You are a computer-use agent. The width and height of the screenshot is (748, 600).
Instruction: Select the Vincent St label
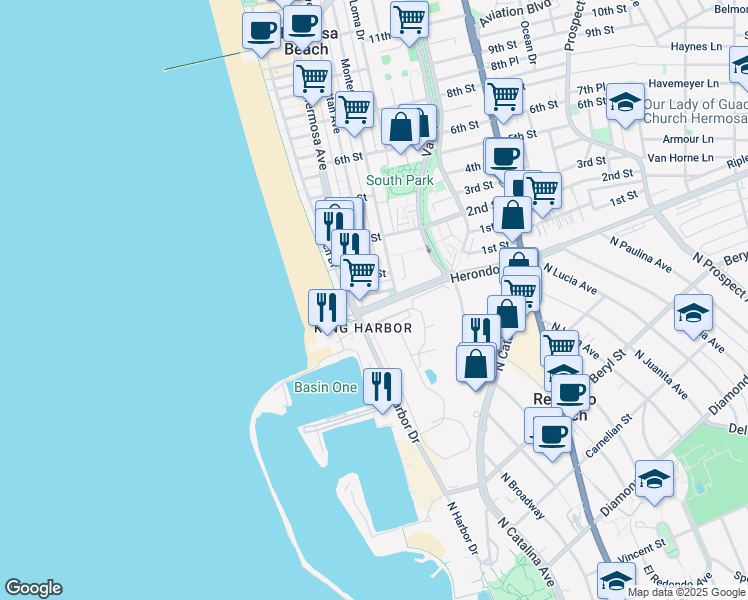(x=641, y=550)
